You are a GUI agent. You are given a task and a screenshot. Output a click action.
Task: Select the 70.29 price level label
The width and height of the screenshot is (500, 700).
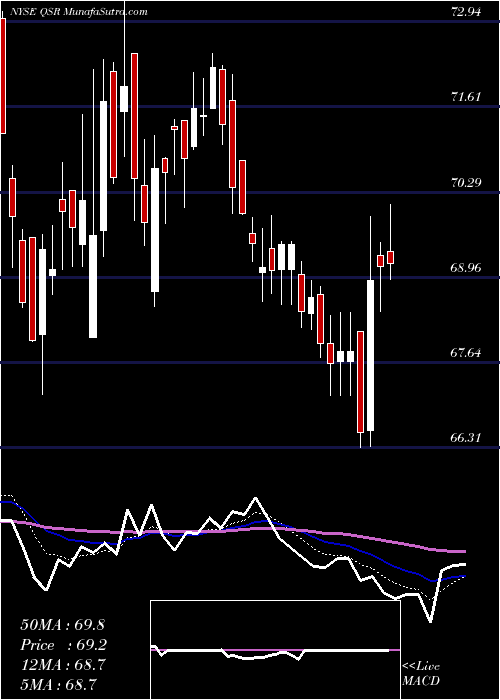(x=467, y=182)
